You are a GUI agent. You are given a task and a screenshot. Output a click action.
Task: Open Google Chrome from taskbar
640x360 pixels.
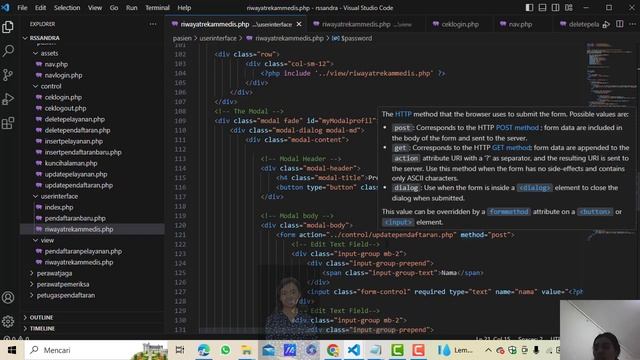(333, 350)
